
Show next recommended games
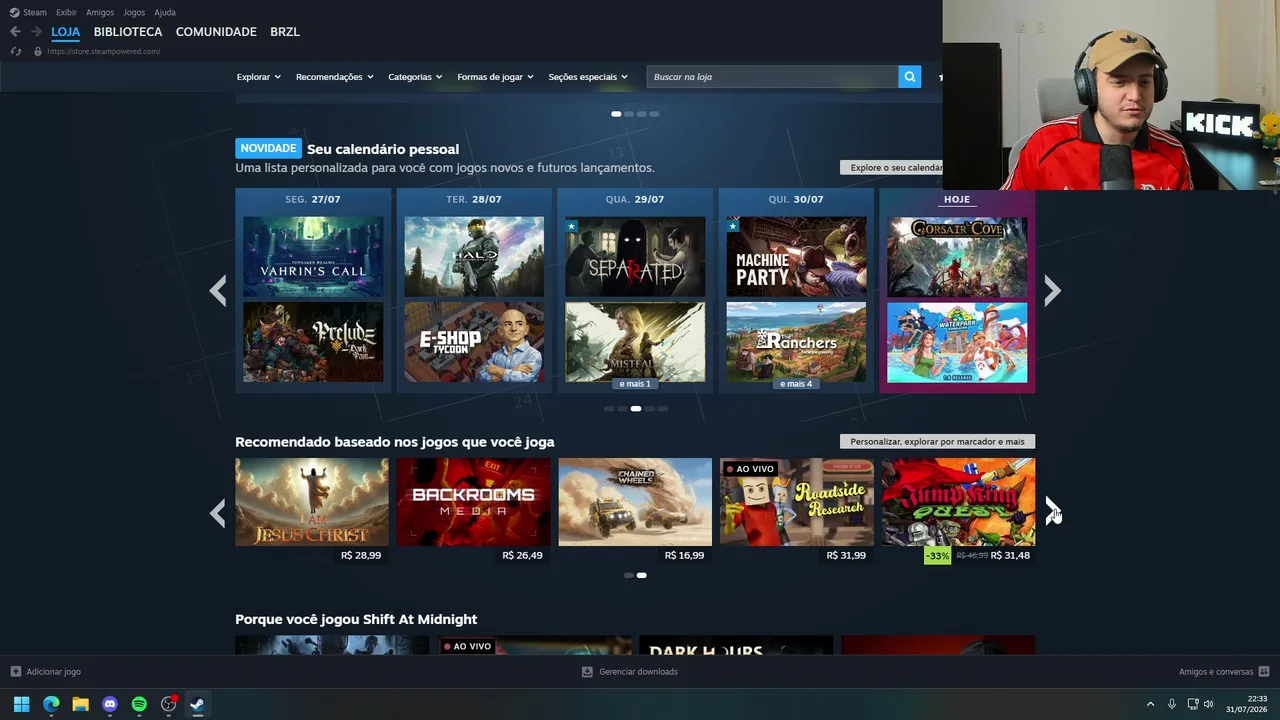(1051, 511)
